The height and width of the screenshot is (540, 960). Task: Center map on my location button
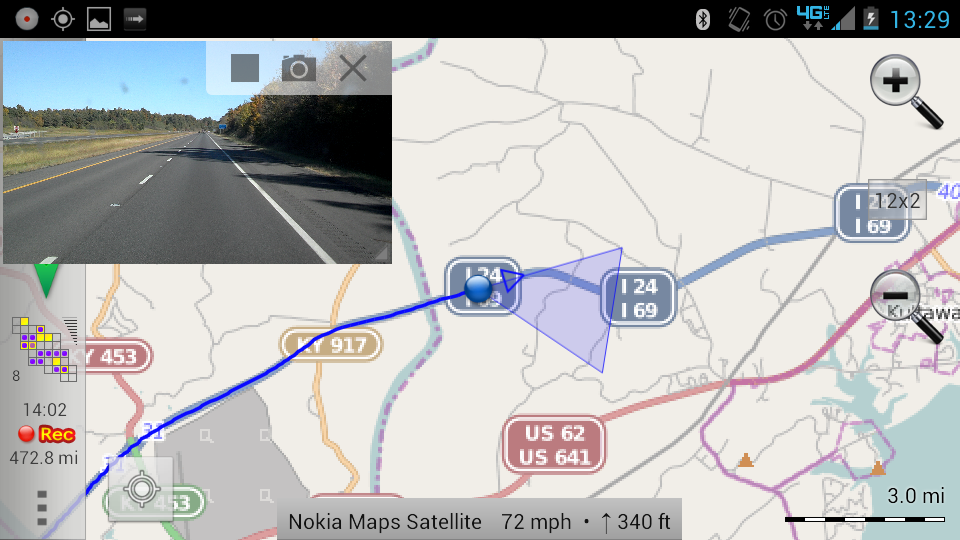(141, 489)
